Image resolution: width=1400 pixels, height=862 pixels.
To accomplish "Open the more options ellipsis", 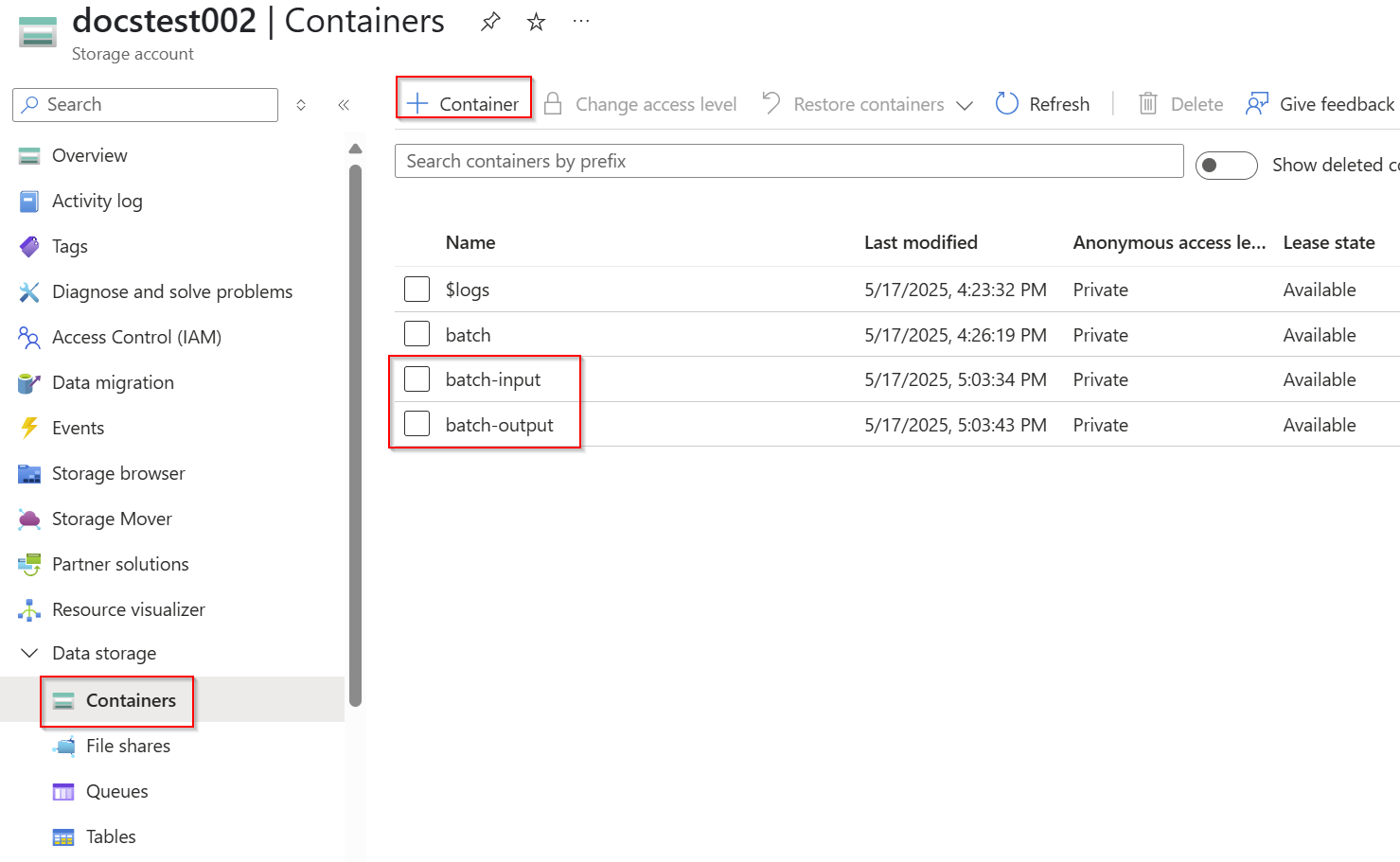I will (x=581, y=21).
